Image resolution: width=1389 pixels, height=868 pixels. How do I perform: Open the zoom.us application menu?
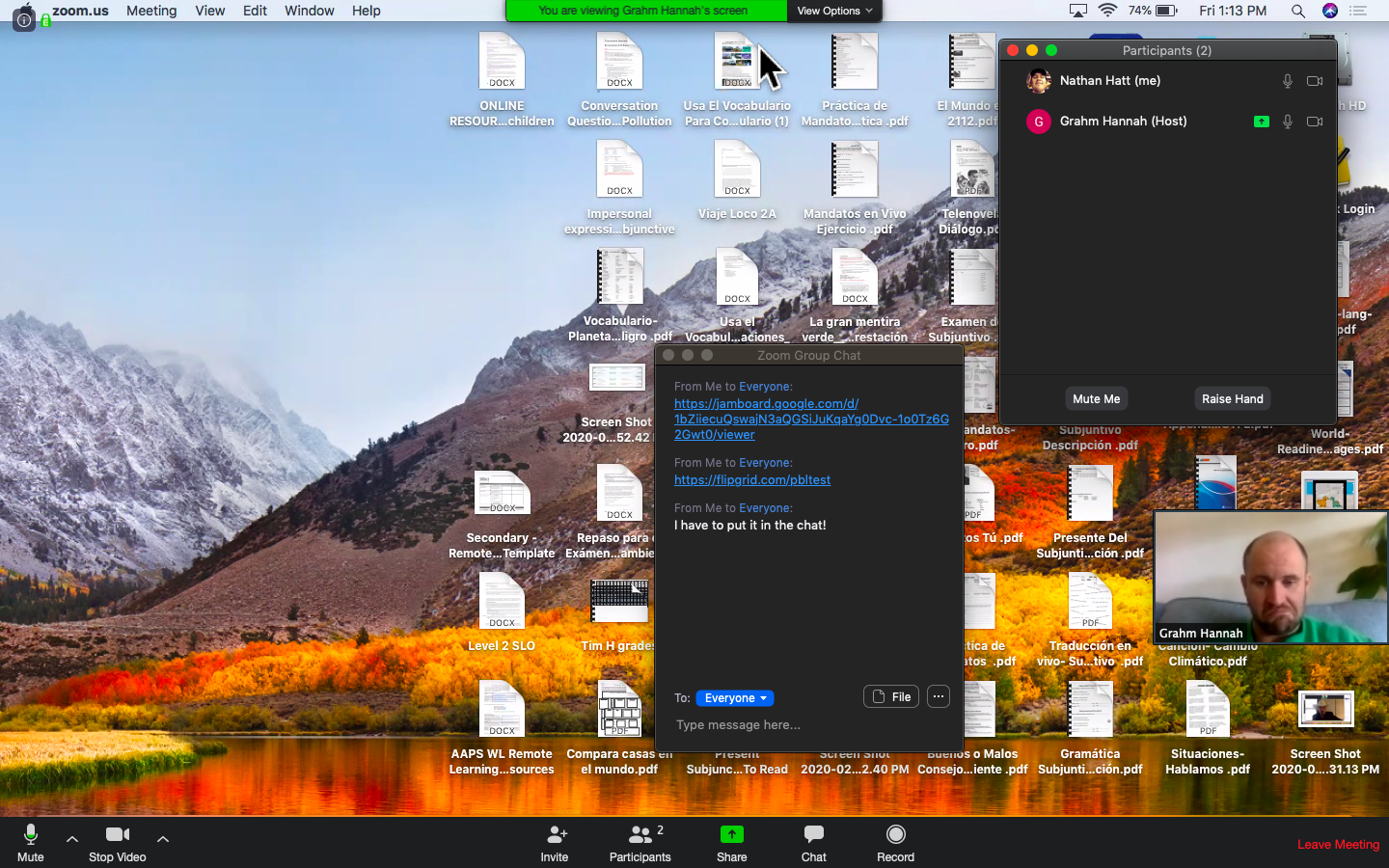(x=80, y=11)
